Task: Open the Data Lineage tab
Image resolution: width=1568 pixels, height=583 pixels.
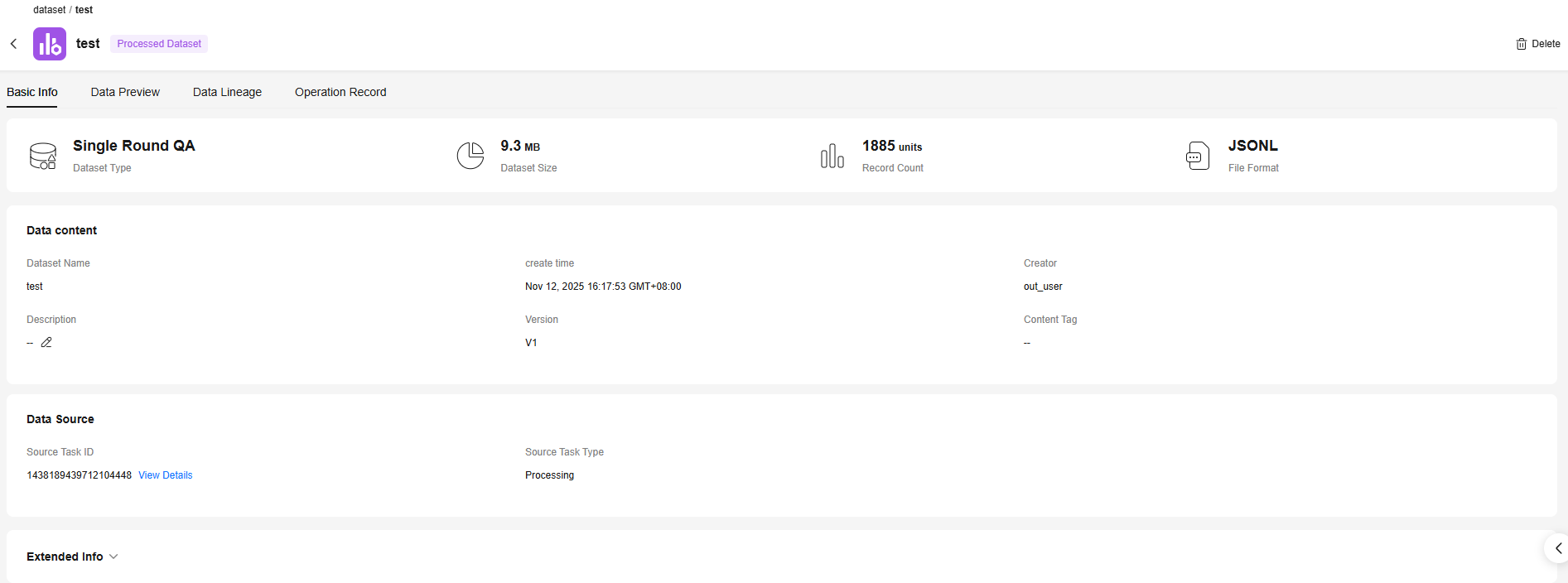Action: (x=227, y=92)
